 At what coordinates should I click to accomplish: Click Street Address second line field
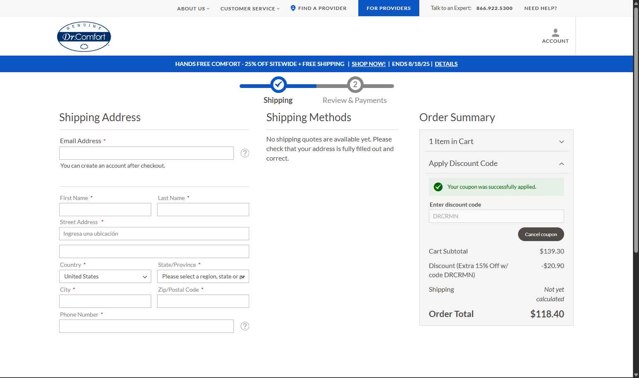click(x=154, y=251)
